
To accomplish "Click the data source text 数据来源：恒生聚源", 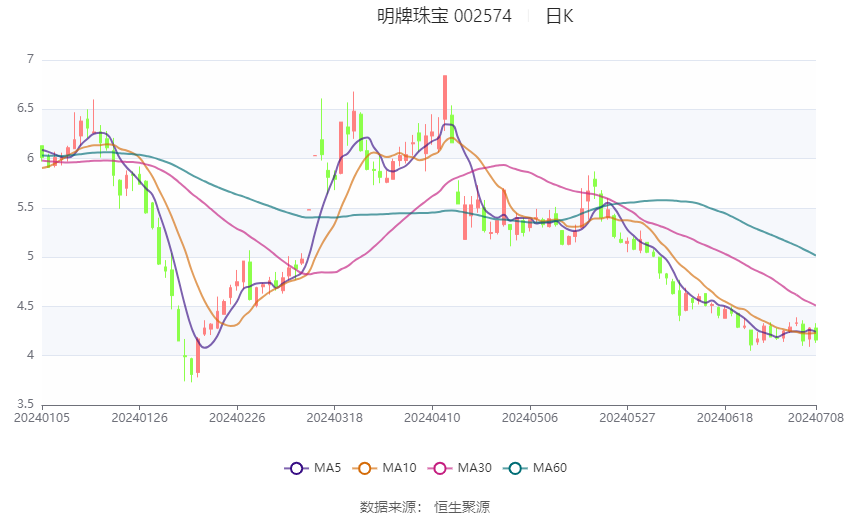I will pos(425,507).
